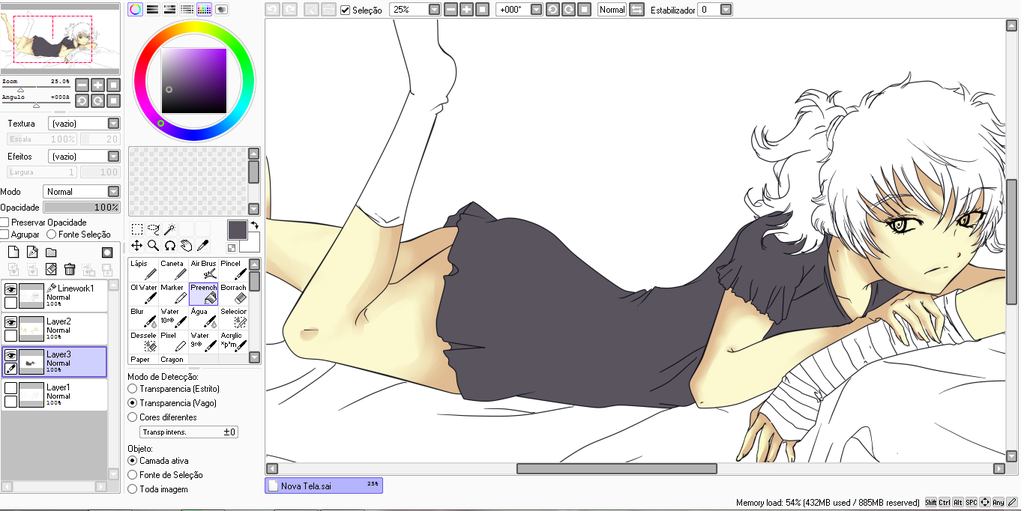Select the Acrylic brush tool

(233, 342)
